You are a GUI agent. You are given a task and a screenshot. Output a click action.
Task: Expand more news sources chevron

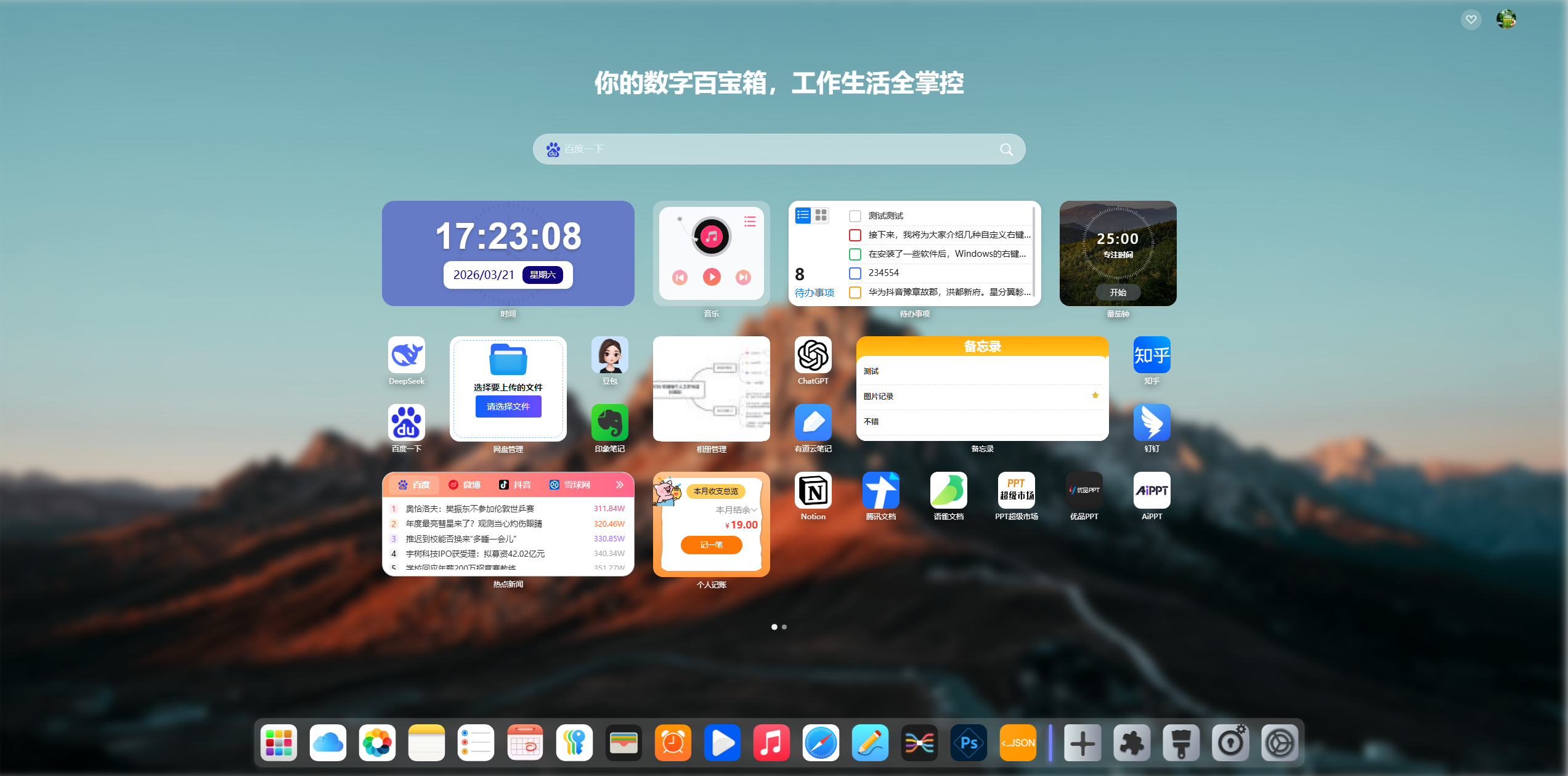(x=619, y=485)
